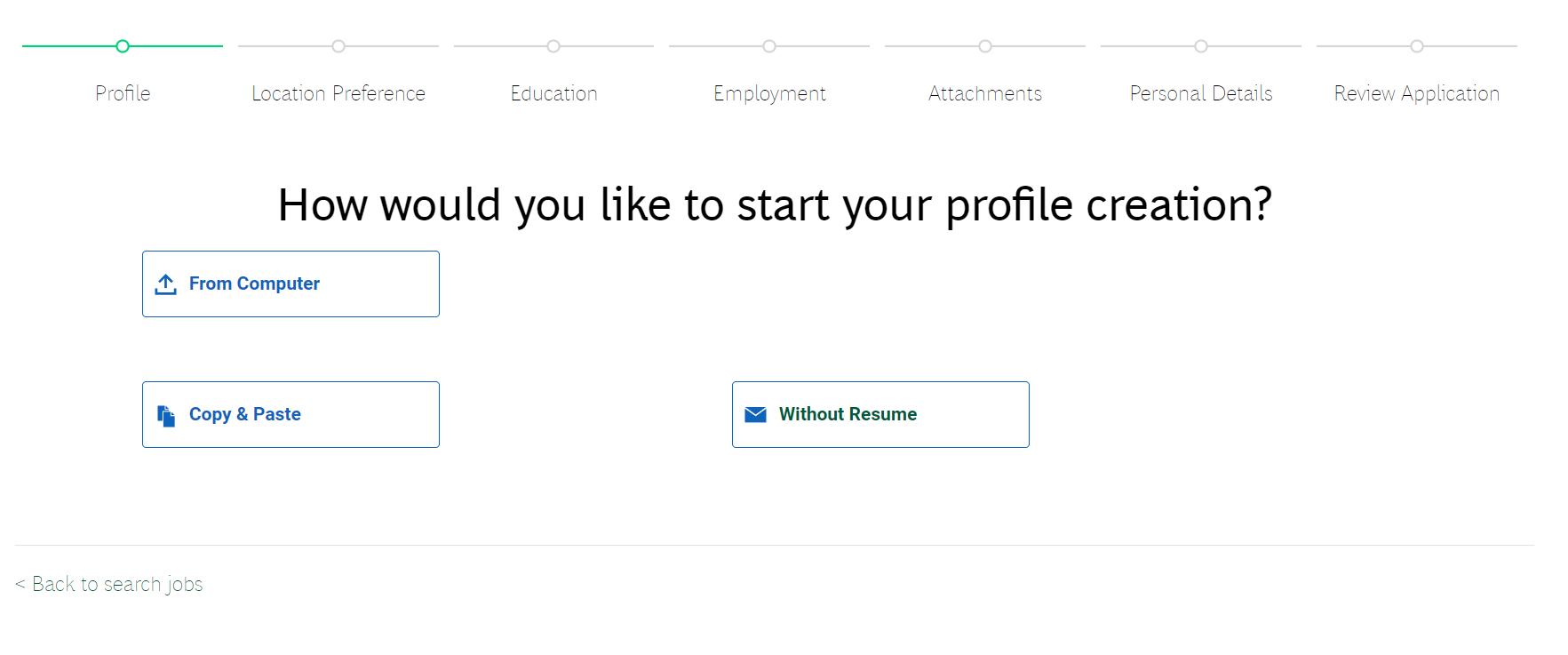Click the Attachments step circle marker
The image size is (1568, 655).
coord(985,46)
